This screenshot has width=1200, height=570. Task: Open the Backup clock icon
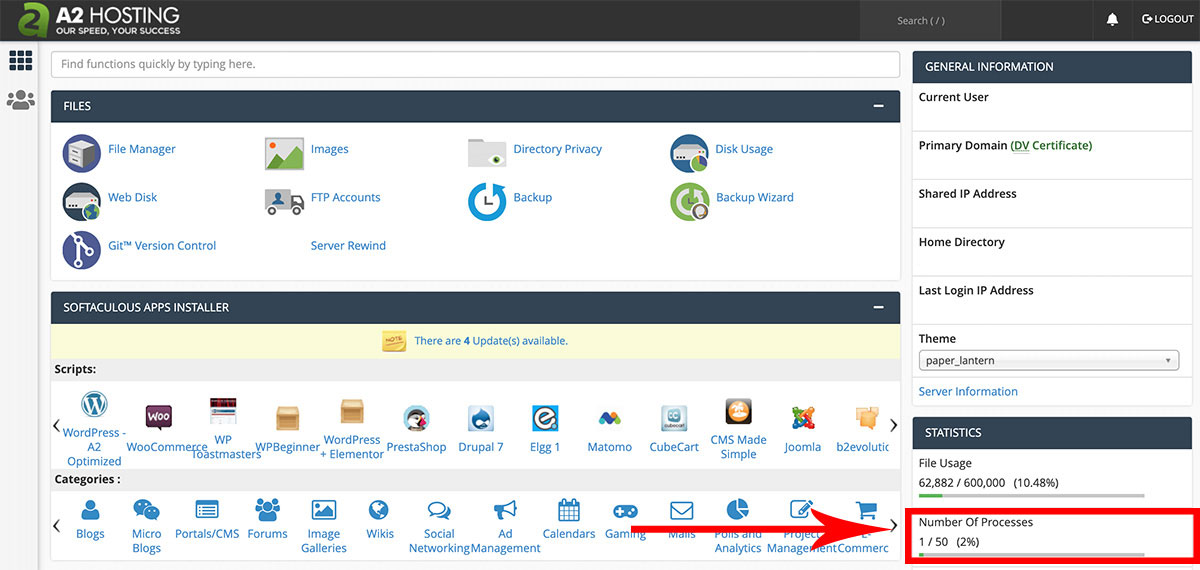point(487,201)
